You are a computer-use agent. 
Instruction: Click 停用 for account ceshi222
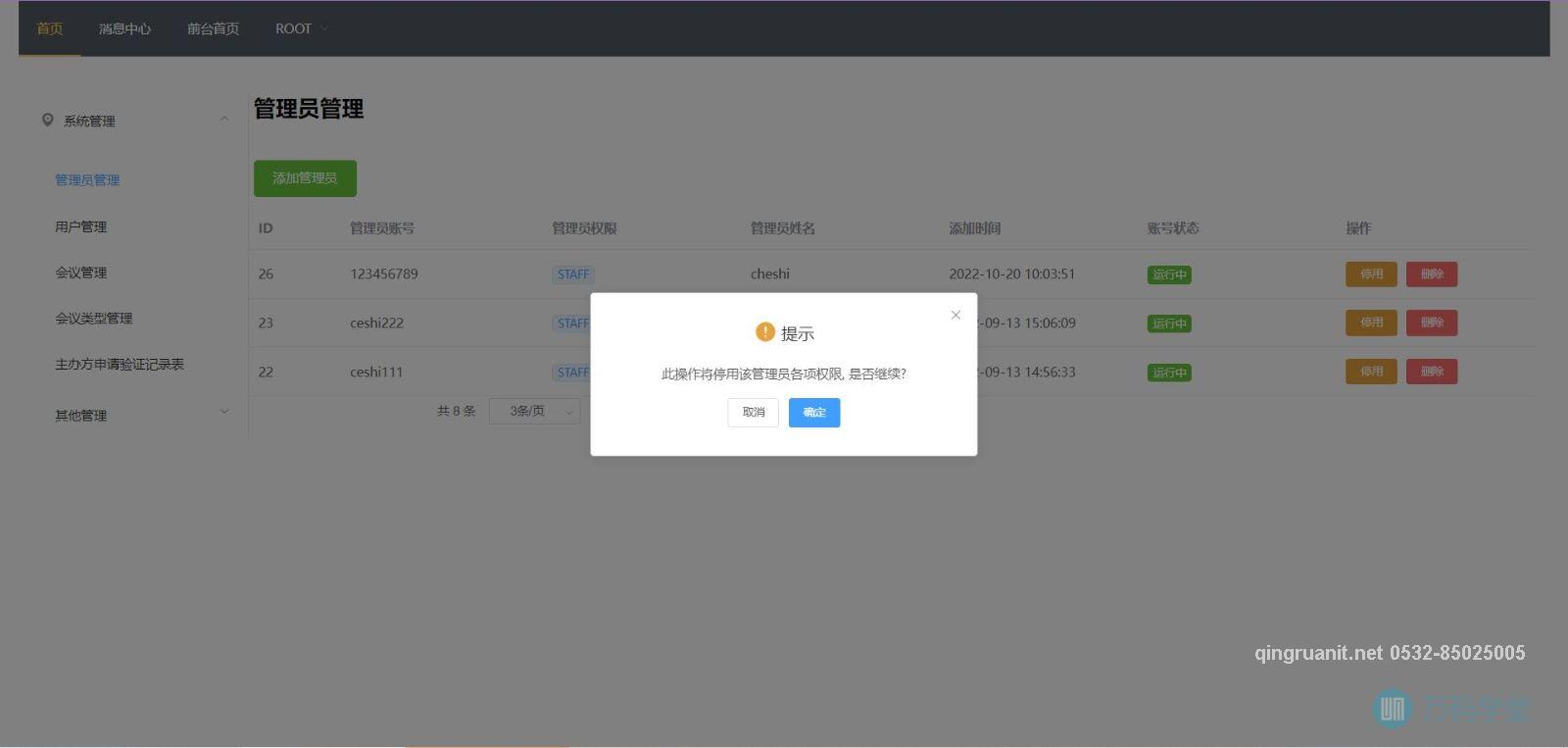tap(1371, 323)
